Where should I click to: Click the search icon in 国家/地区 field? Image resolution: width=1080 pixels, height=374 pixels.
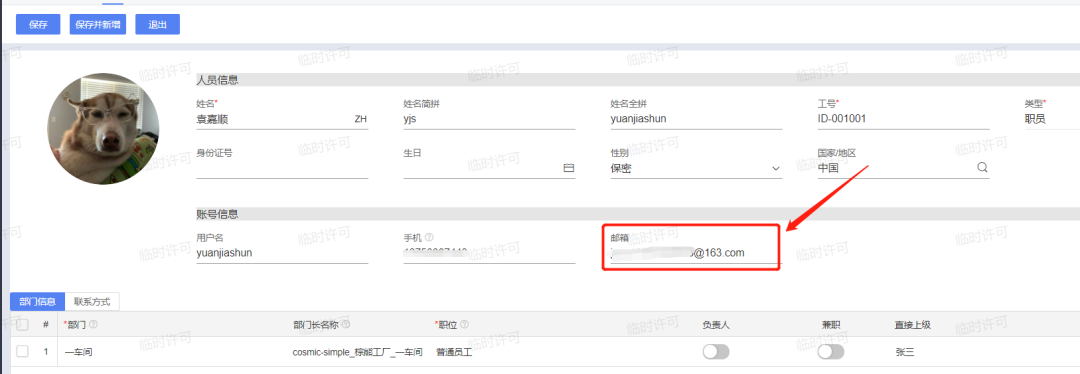pos(982,167)
